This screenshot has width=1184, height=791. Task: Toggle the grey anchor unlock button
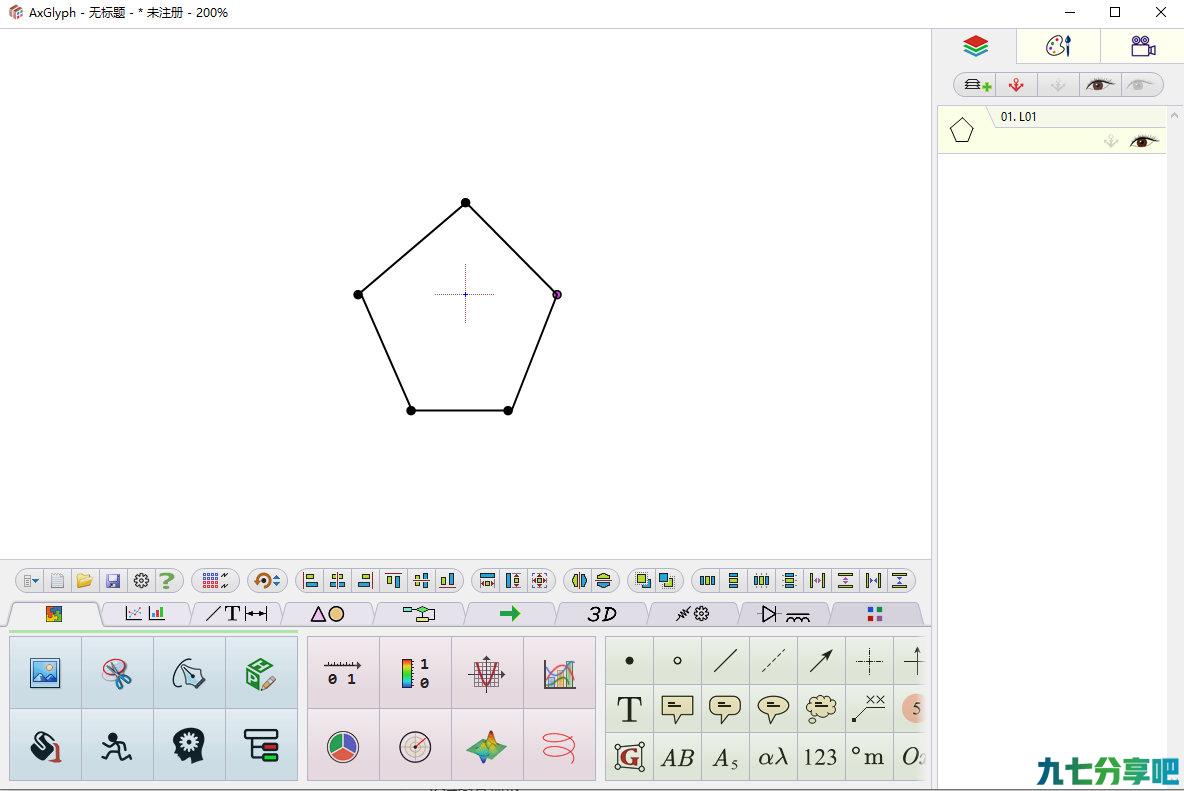pyautogui.click(x=1058, y=85)
